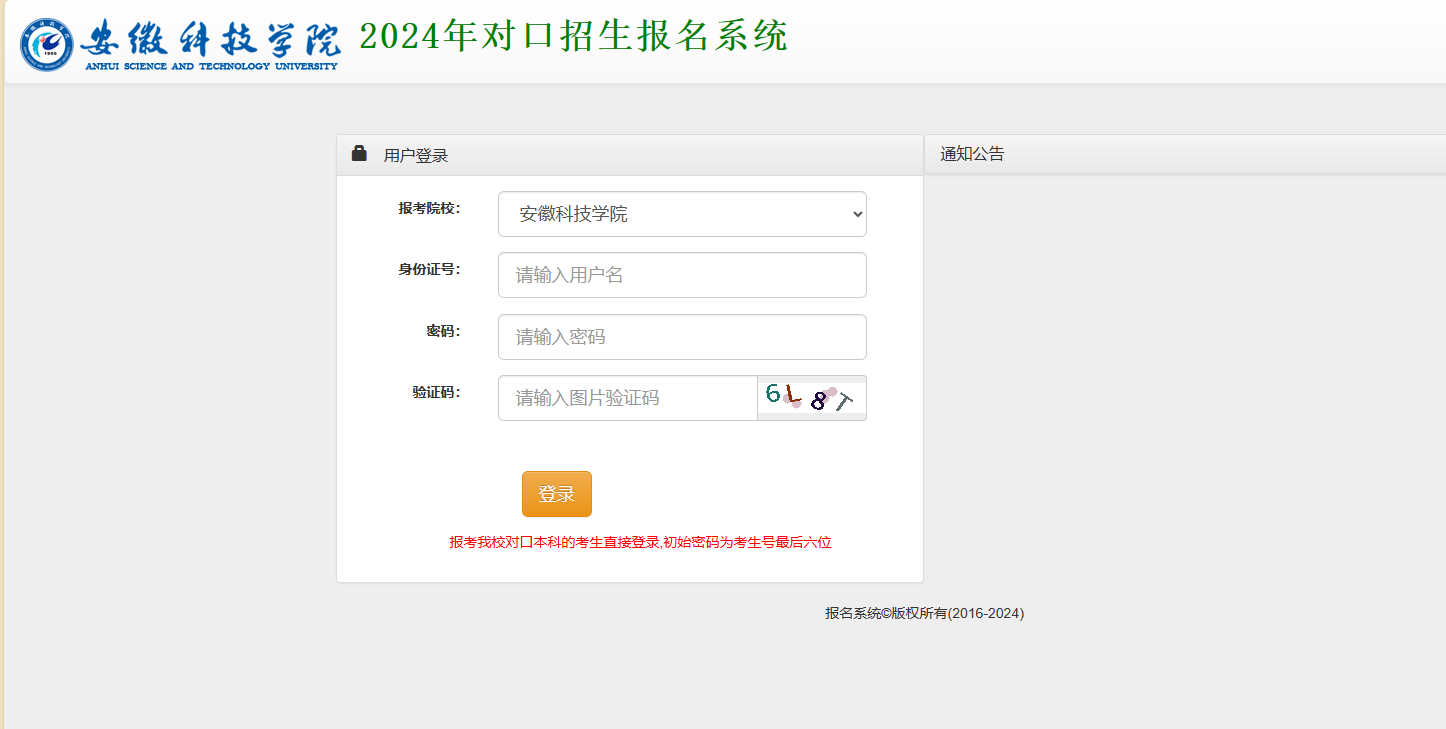Click the red initial password notice text
Screen dimensions: 1446x729
[640, 542]
